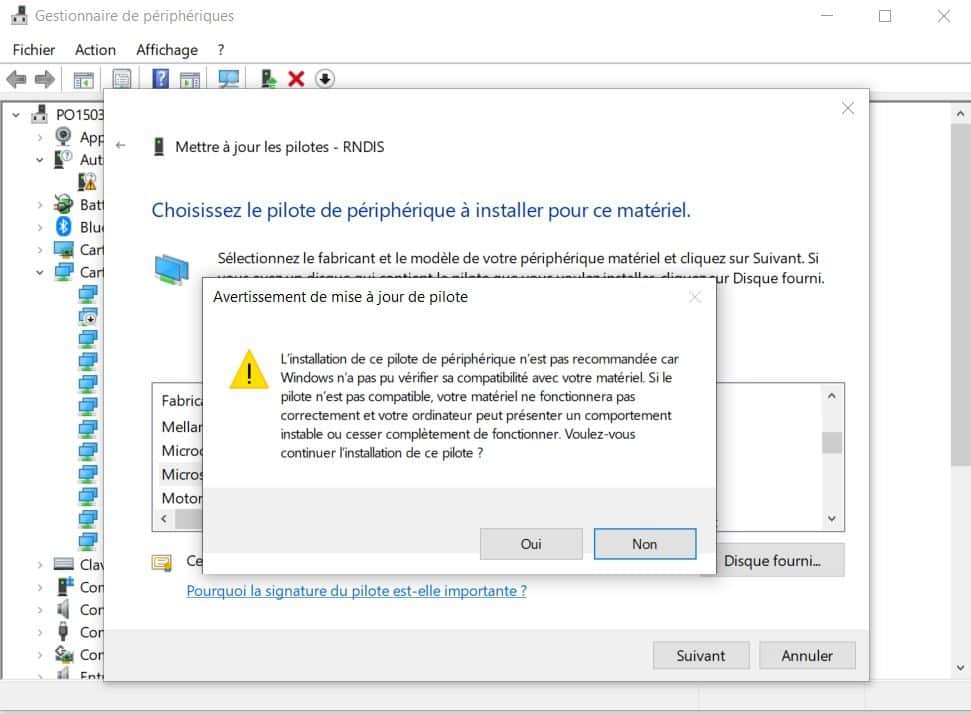971x714 pixels.
Task: Toggle the Action pane toolbar icon
Action: [190, 79]
